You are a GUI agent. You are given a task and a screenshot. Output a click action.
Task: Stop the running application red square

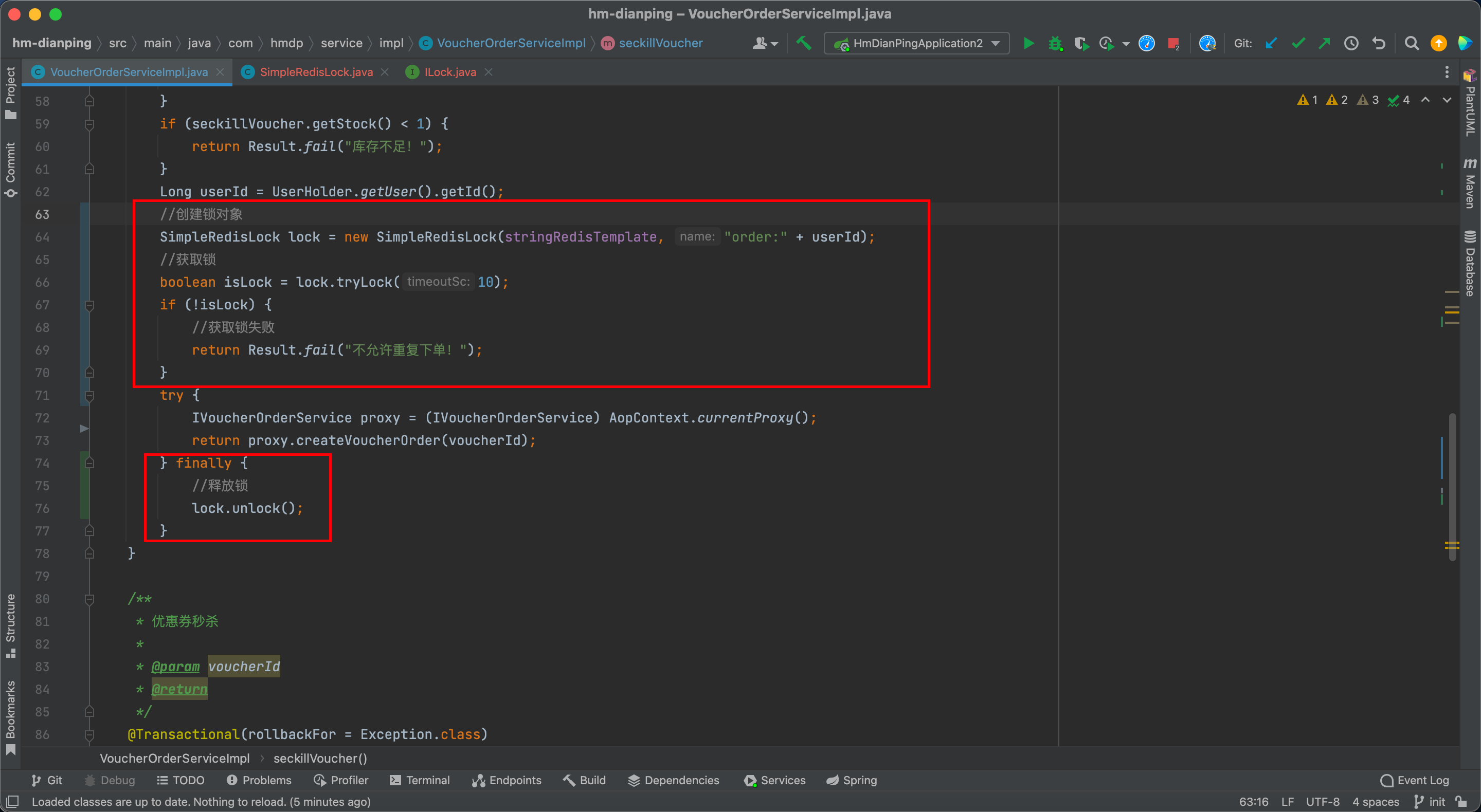tap(1173, 43)
